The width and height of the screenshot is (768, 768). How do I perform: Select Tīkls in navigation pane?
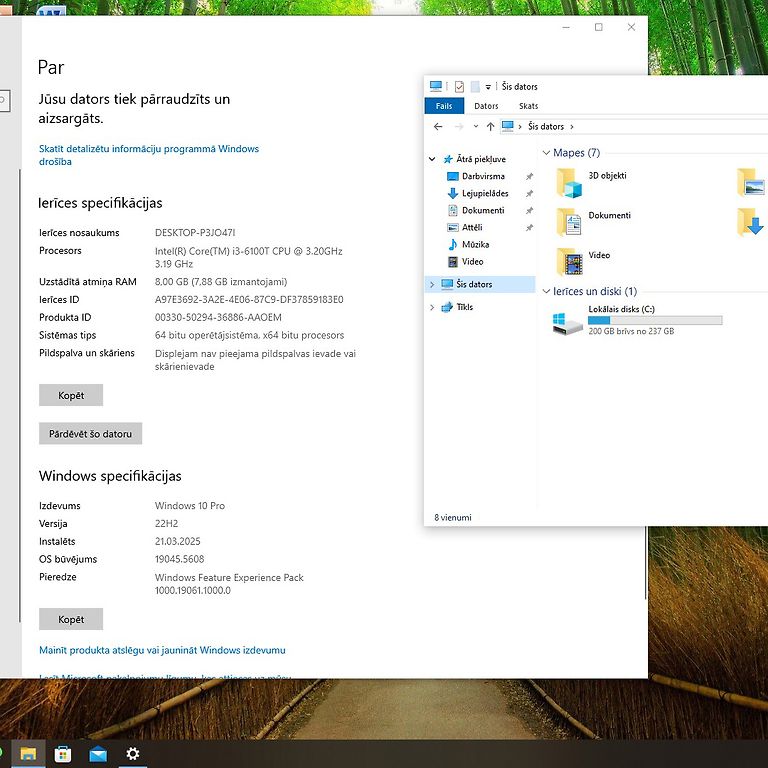(x=464, y=307)
